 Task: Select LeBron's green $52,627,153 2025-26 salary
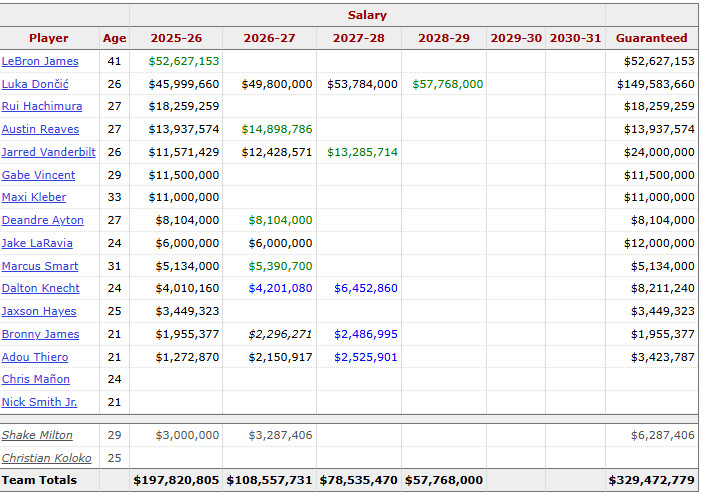[184, 61]
